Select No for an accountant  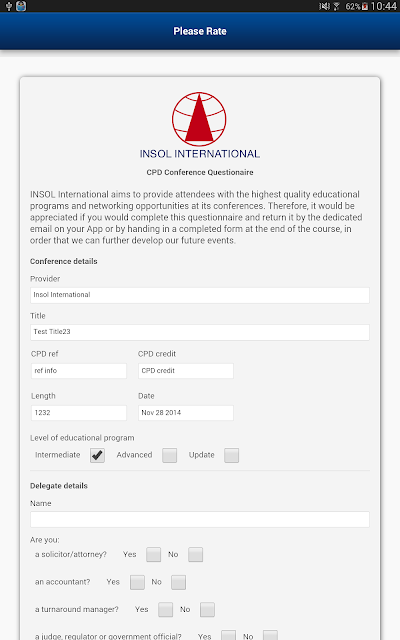pos(178,582)
